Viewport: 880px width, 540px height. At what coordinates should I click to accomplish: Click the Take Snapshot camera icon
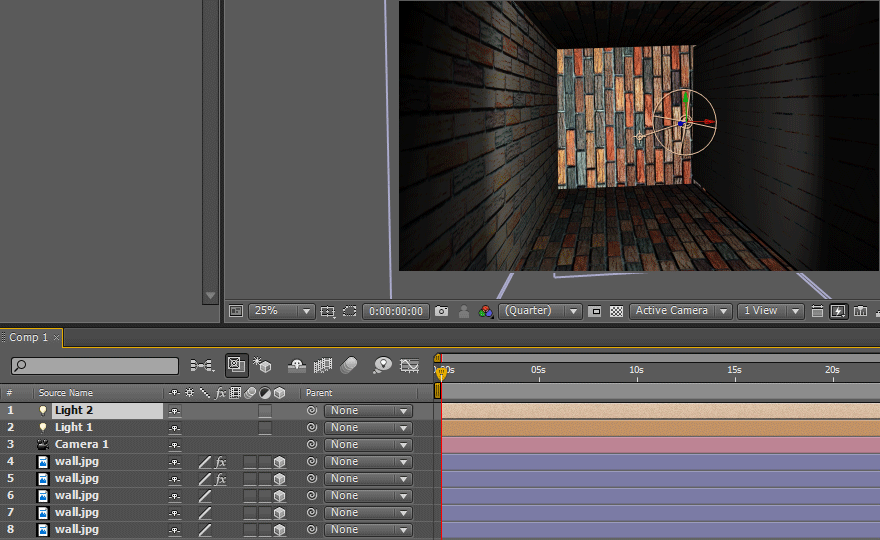pos(441,311)
